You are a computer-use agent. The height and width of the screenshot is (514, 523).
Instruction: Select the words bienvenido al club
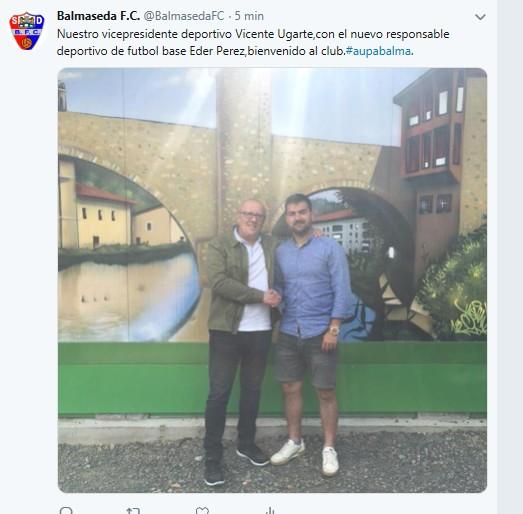point(296,51)
